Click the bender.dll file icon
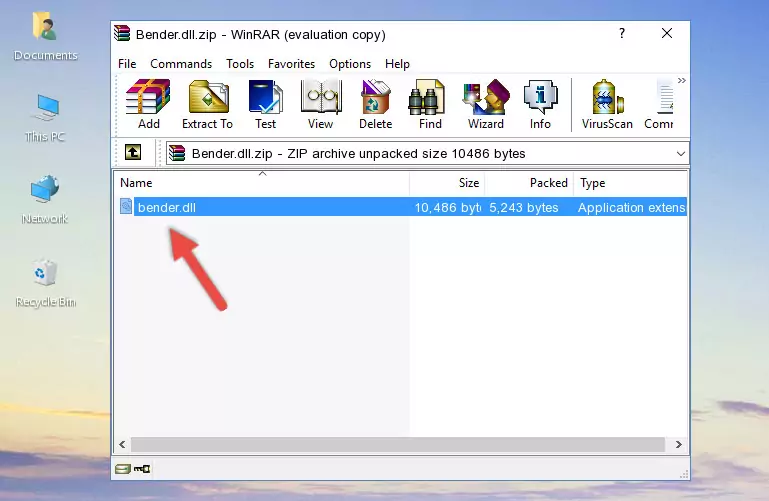 (126, 206)
